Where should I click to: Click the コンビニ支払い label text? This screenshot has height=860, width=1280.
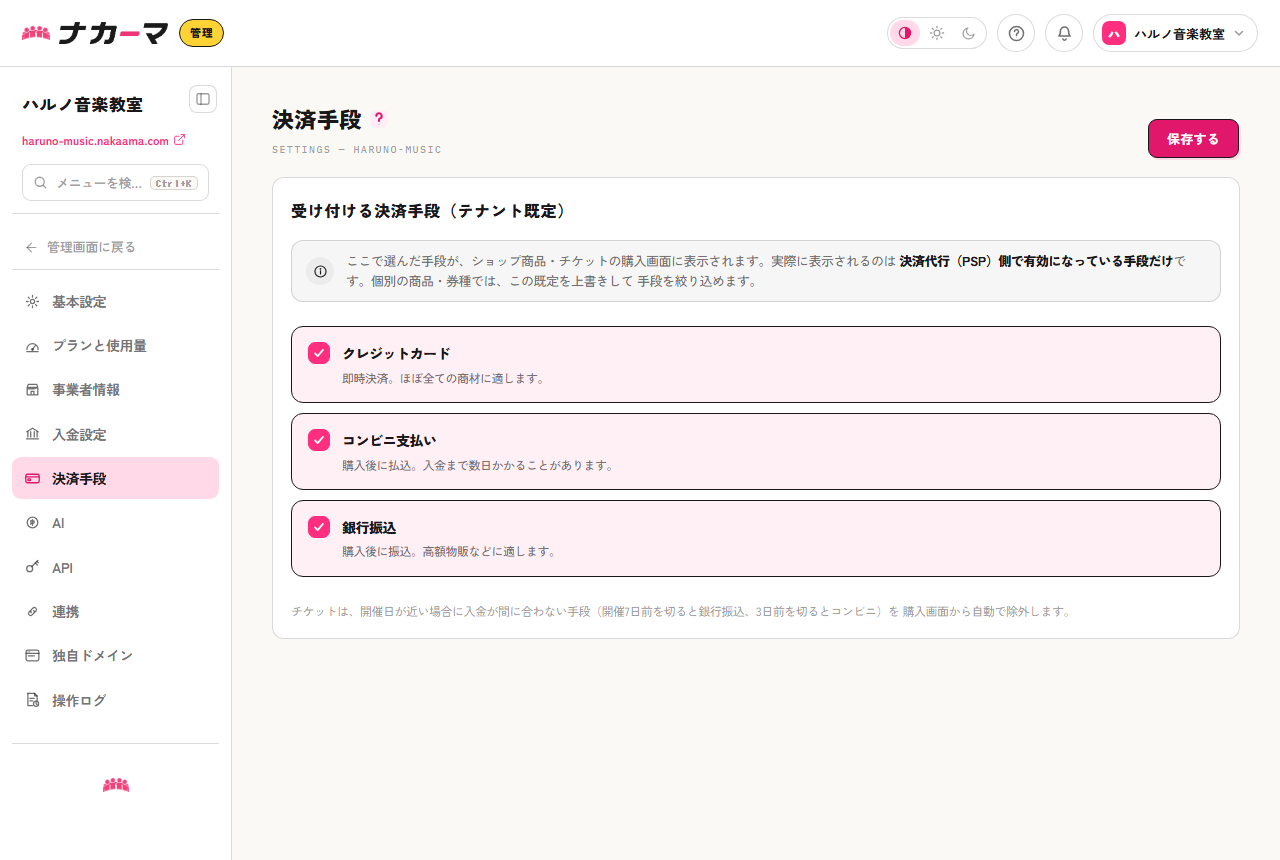click(389, 440)
